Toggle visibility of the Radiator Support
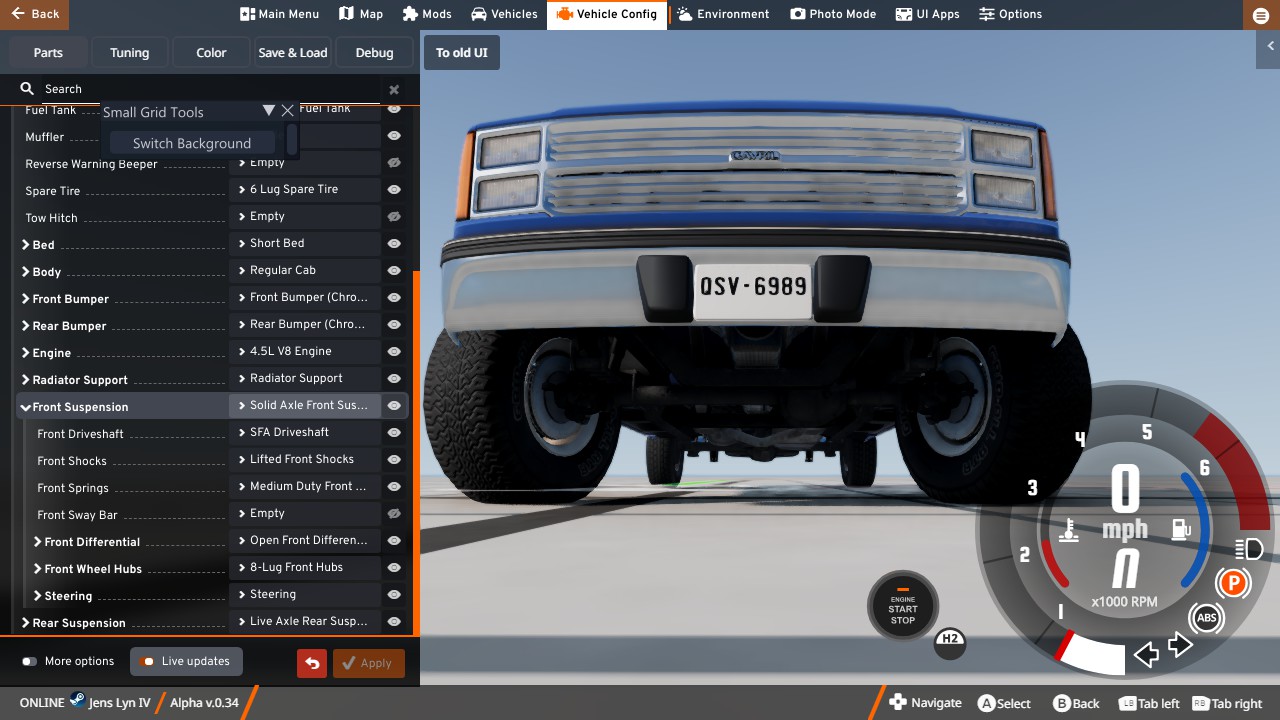The height and width of the screenshot is (720, 1280). [394, 378]
